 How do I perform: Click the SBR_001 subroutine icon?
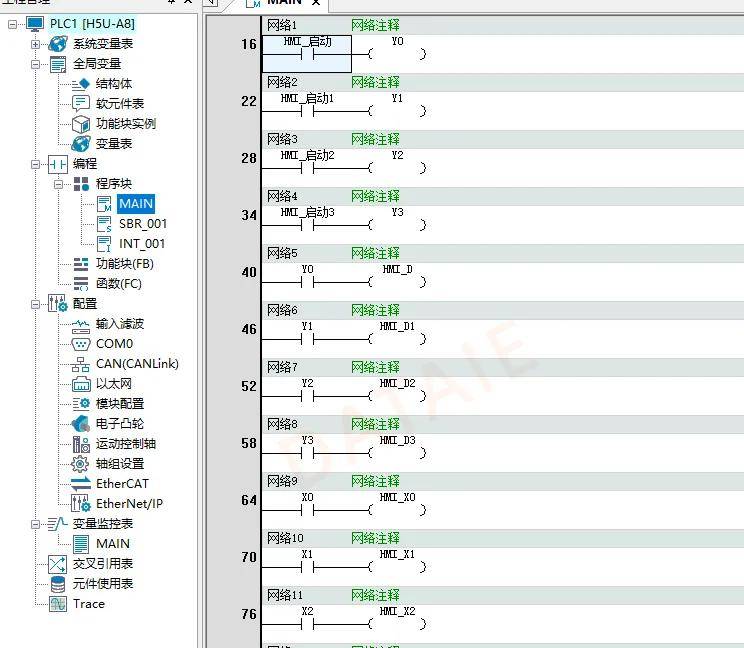[104, 224]
